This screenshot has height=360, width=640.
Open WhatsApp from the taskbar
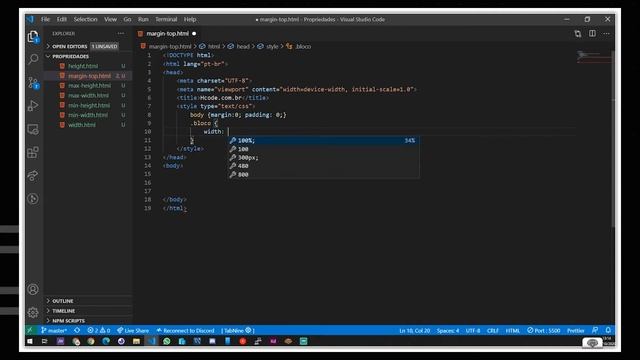tap(167, 341)
